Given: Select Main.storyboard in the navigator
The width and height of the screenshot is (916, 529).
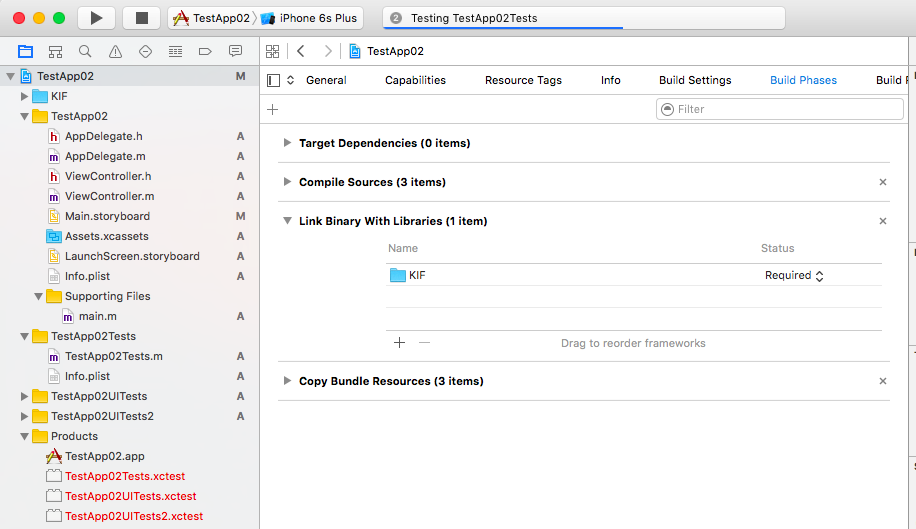Looking at the screenshot, I should (x=107, y=216).
